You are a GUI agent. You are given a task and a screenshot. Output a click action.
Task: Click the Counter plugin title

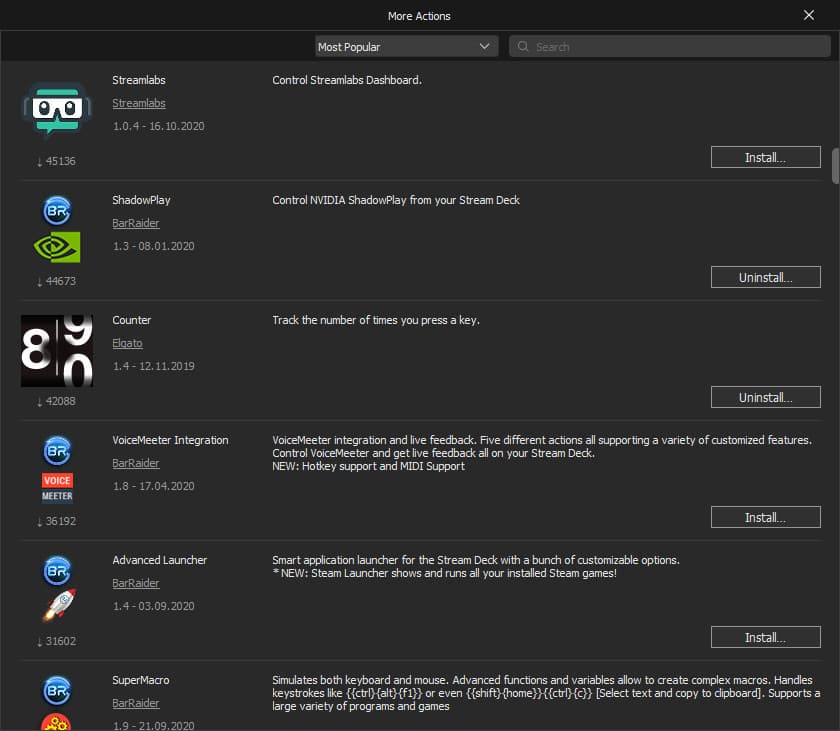coord(132,320)
